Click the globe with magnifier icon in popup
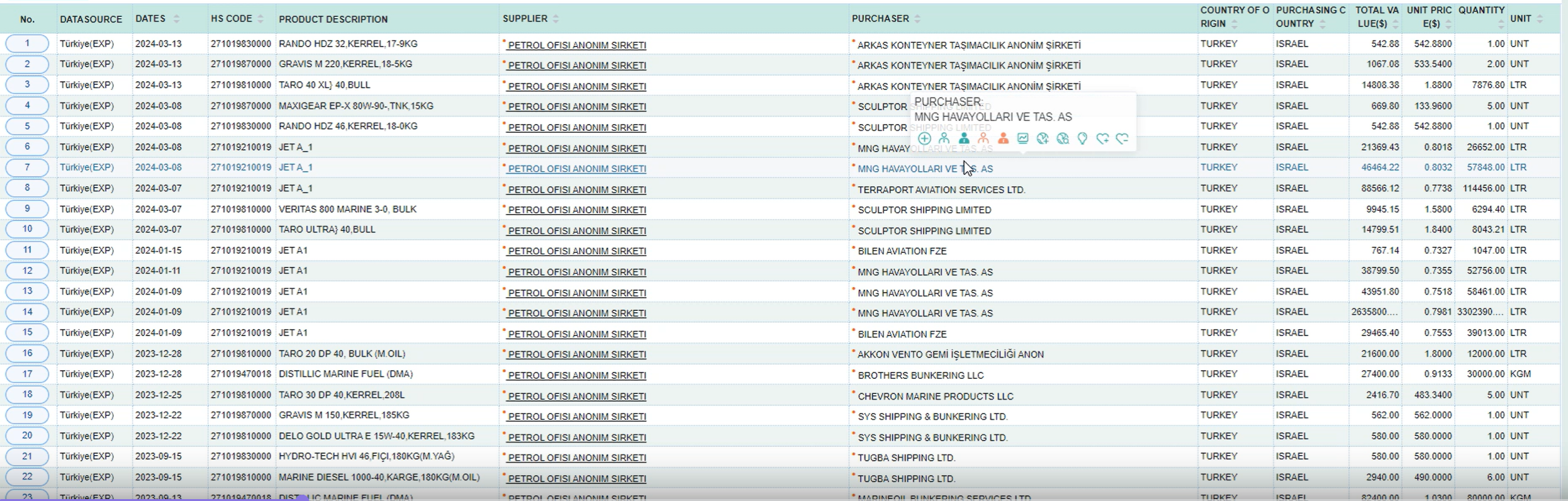This screenshot has width=1568, height=501. (1063, 138)
